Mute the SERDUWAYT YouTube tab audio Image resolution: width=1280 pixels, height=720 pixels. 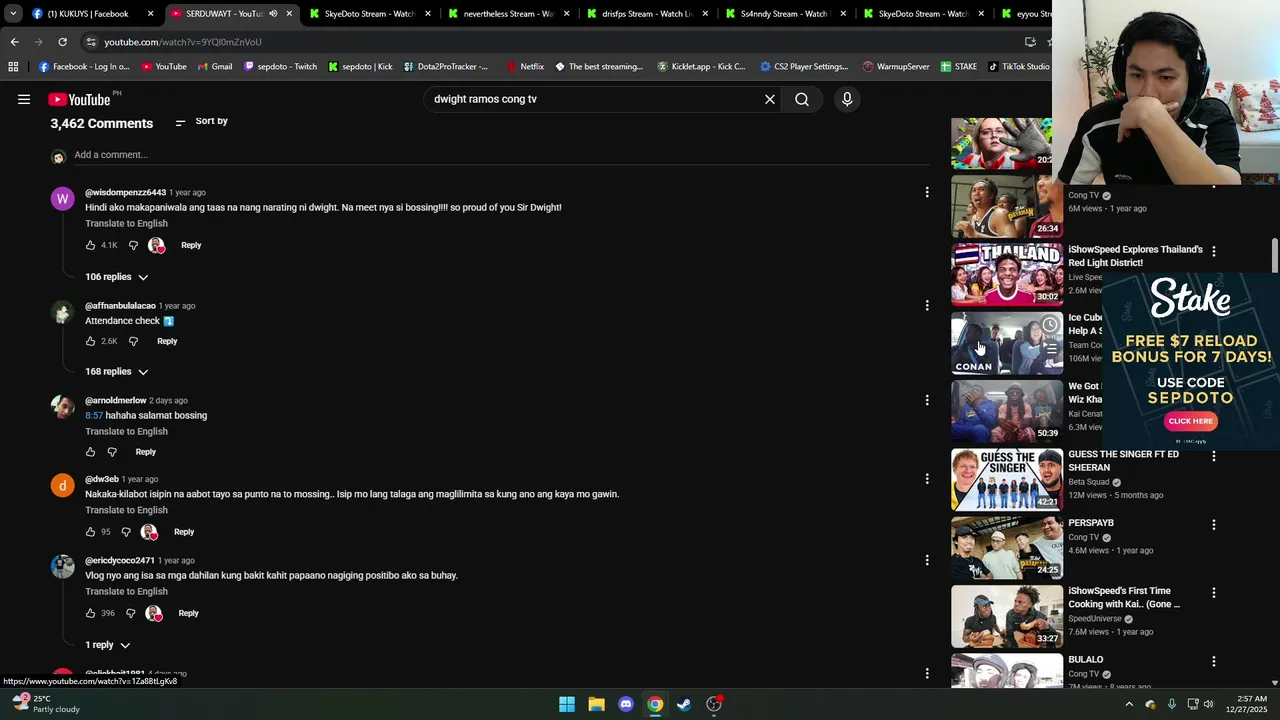tap(272, 14)
